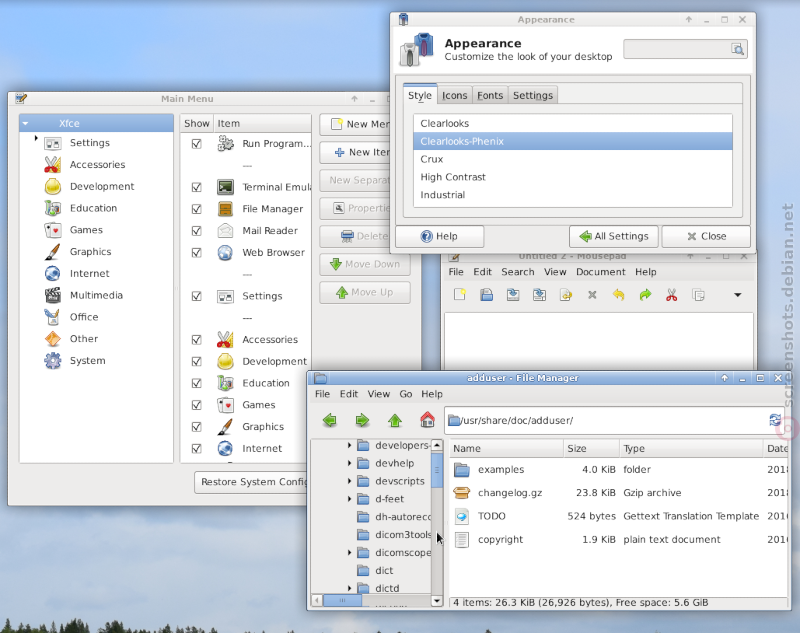Select Crux style in Appearance list
Image resolution: width=800 pixels, height=633 pixels.
click(x=572, y=159)
